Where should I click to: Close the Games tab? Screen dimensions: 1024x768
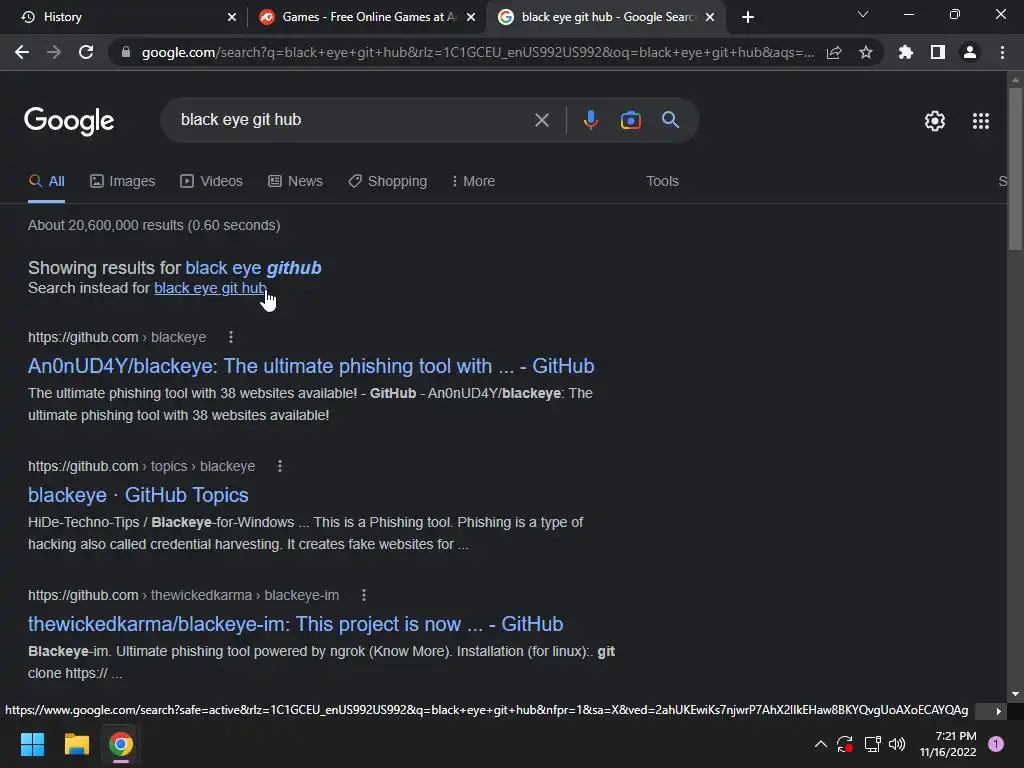click(471, 17)
